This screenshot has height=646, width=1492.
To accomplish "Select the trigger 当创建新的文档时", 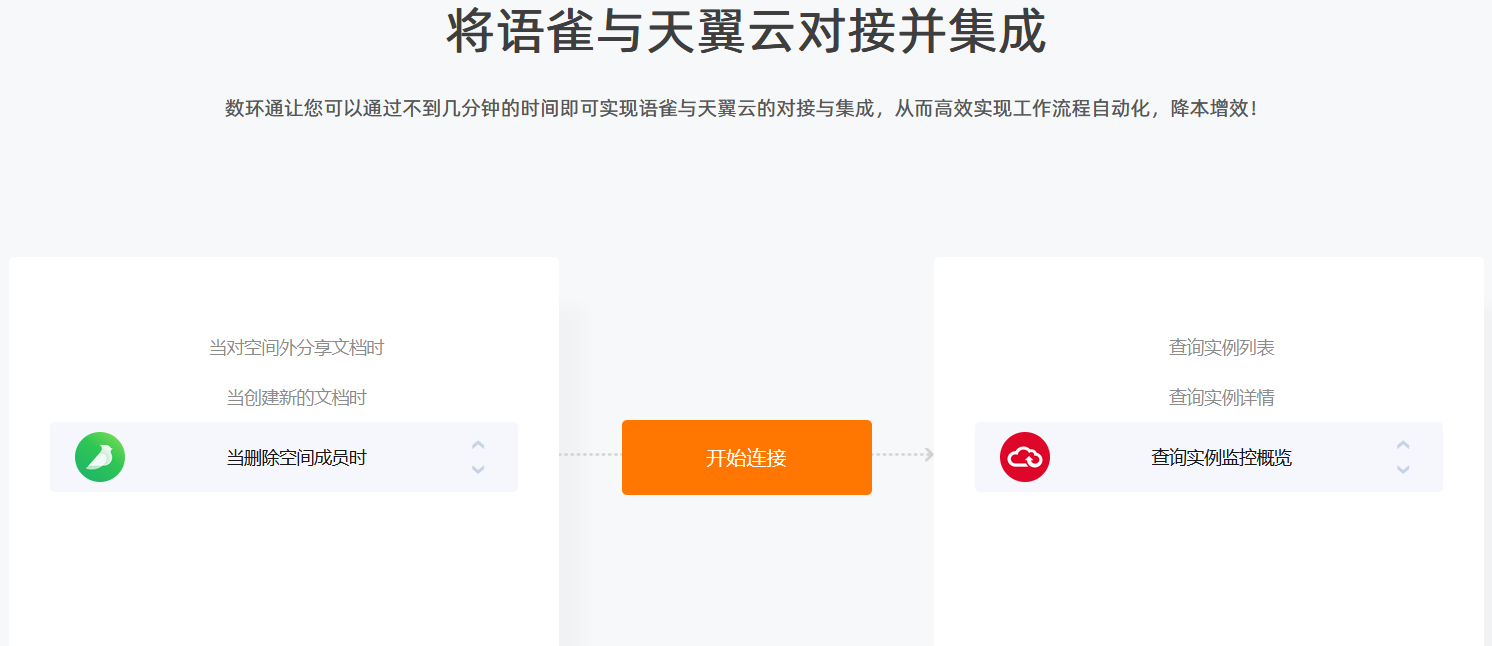I will 296,398.
